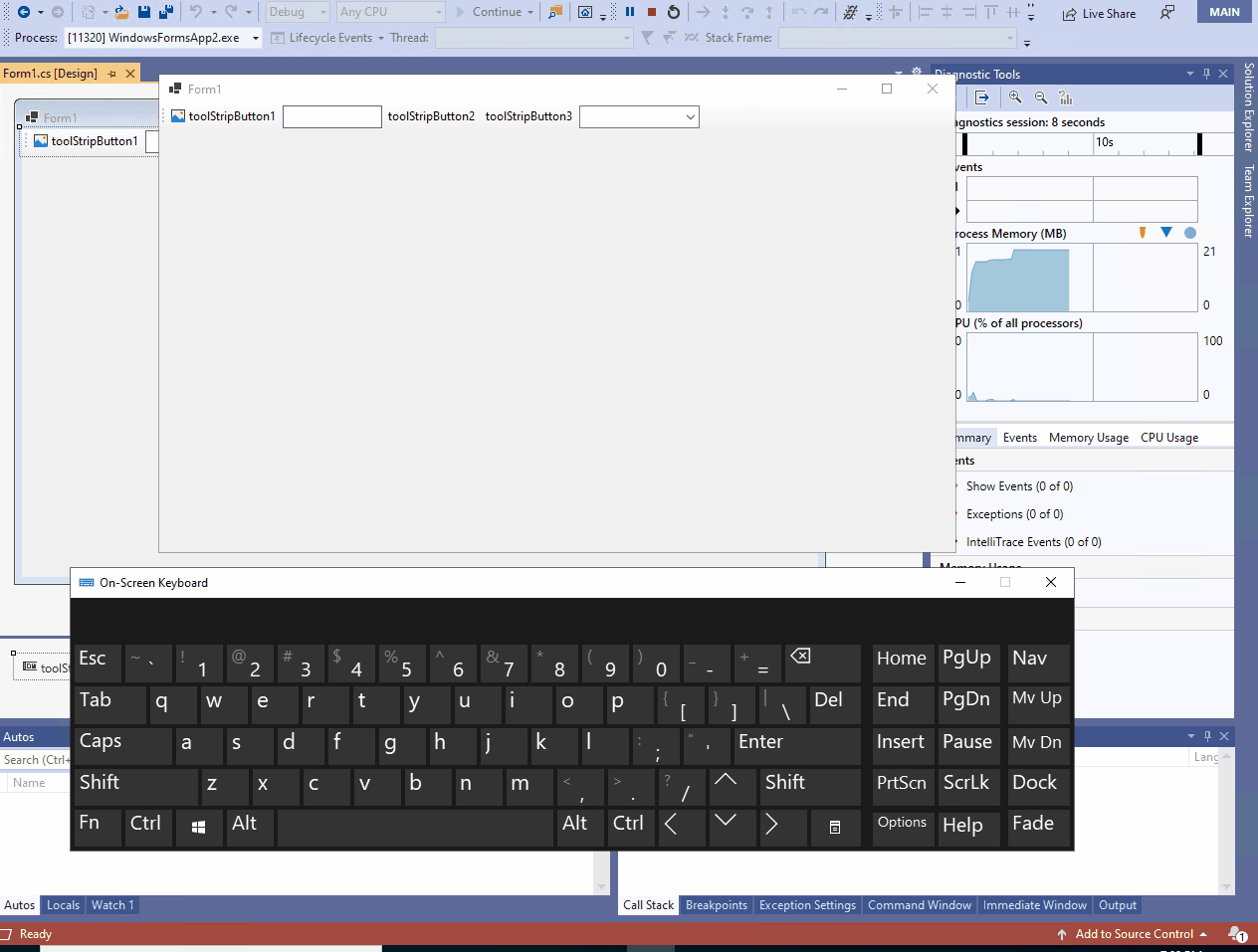Screen dimensions: 1258x952
Task: Click the notifications icon in status bar
Action: (1237, 934)
